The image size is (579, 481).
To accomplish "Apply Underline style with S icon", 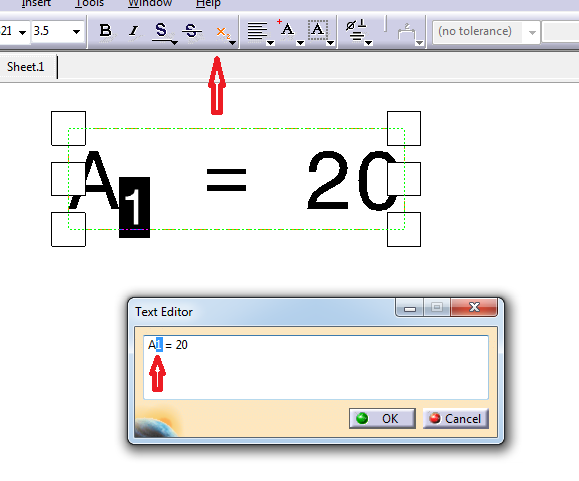I will pyautogui.click(x=161, y=31).
